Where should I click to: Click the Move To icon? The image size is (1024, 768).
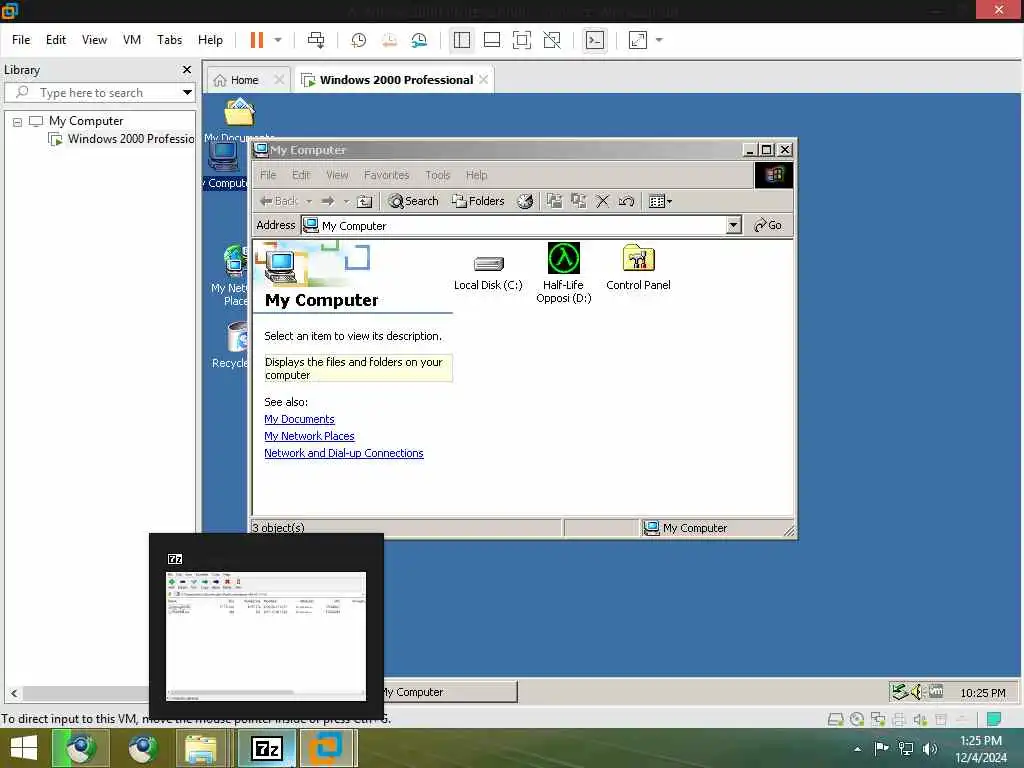pos(554,201)
